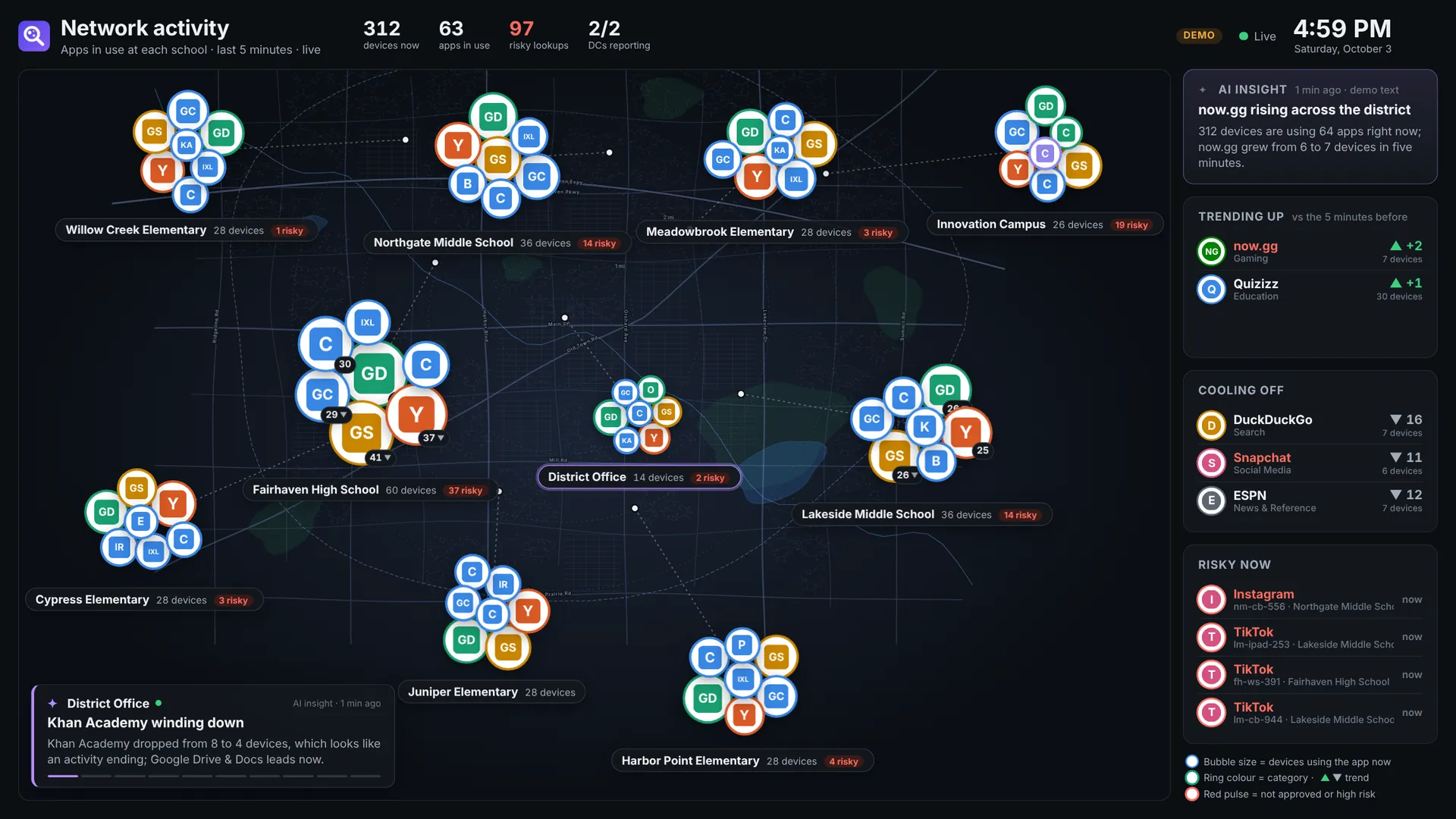Click the ESPN E icon
This screenshot has height=819, width=1456.
1211,500
